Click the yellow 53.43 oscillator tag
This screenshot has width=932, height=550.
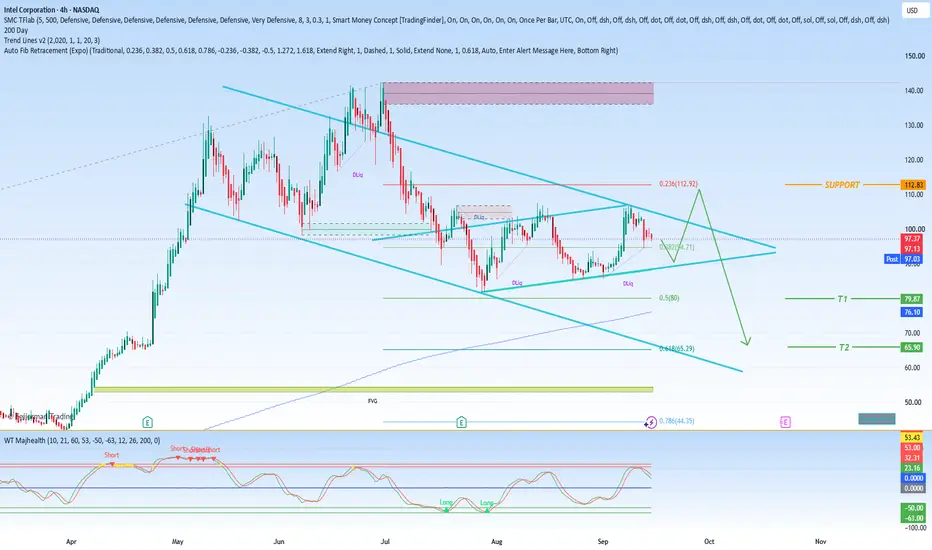coord(912,438)
